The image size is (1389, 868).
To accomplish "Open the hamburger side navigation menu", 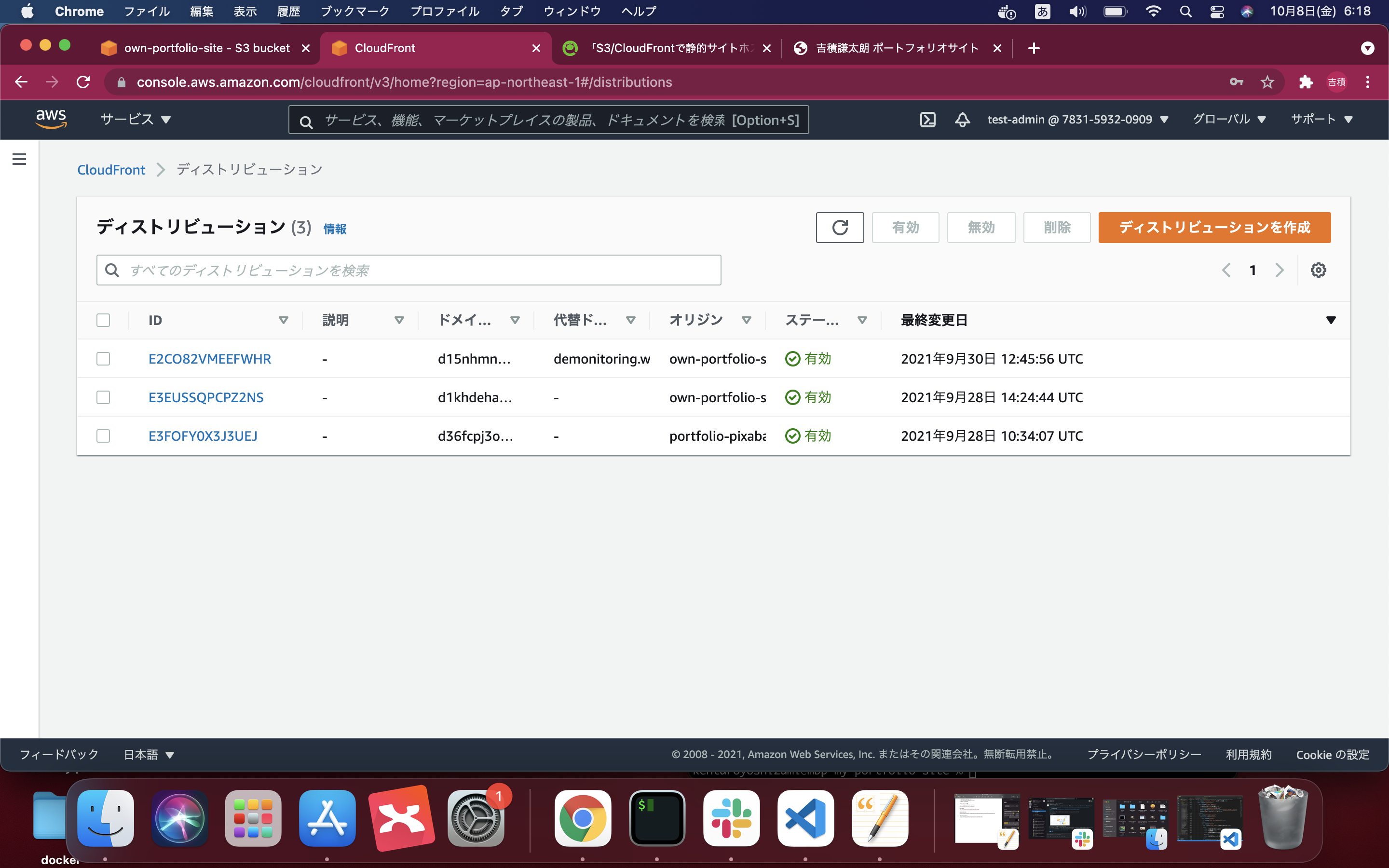I will click(19, 159).
